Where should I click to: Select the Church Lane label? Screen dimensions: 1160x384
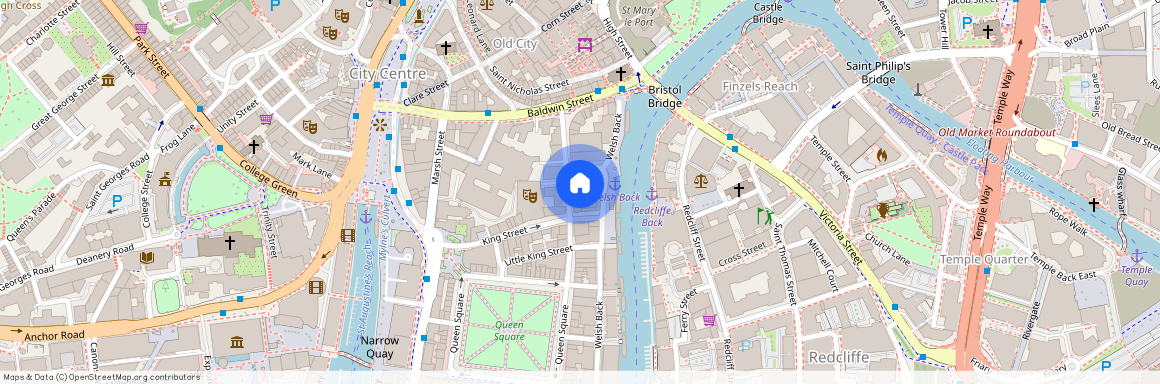(x=887, y=249)
